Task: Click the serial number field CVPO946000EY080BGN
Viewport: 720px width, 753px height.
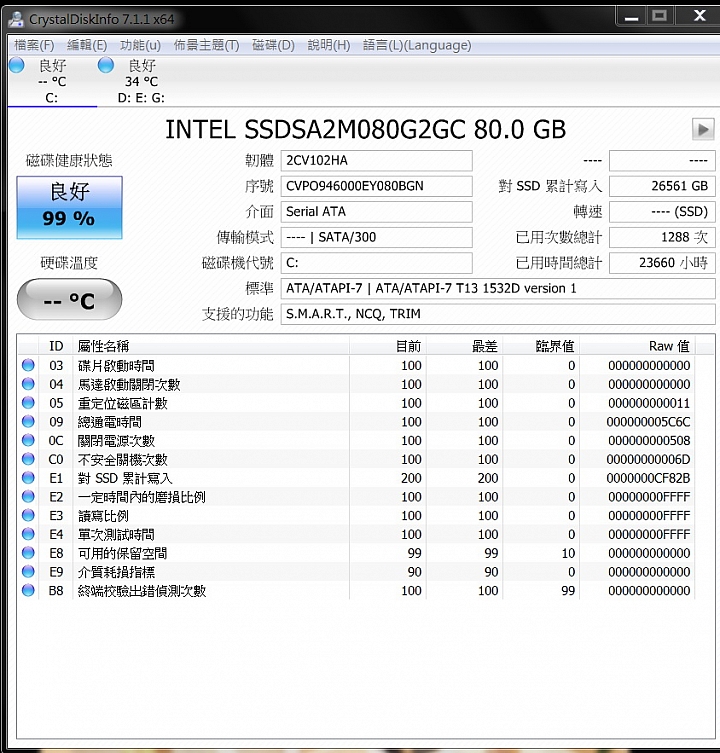Action: (377, 186)
